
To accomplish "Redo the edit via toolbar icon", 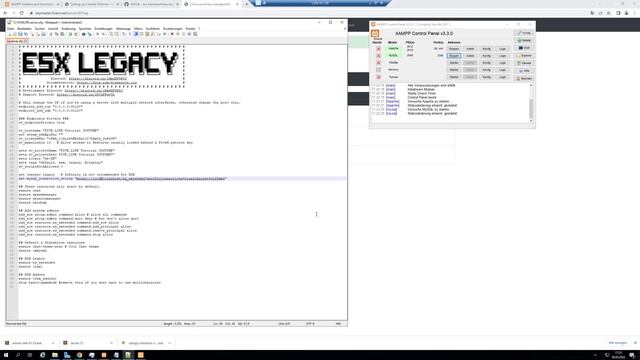I will tap(76, 34).
